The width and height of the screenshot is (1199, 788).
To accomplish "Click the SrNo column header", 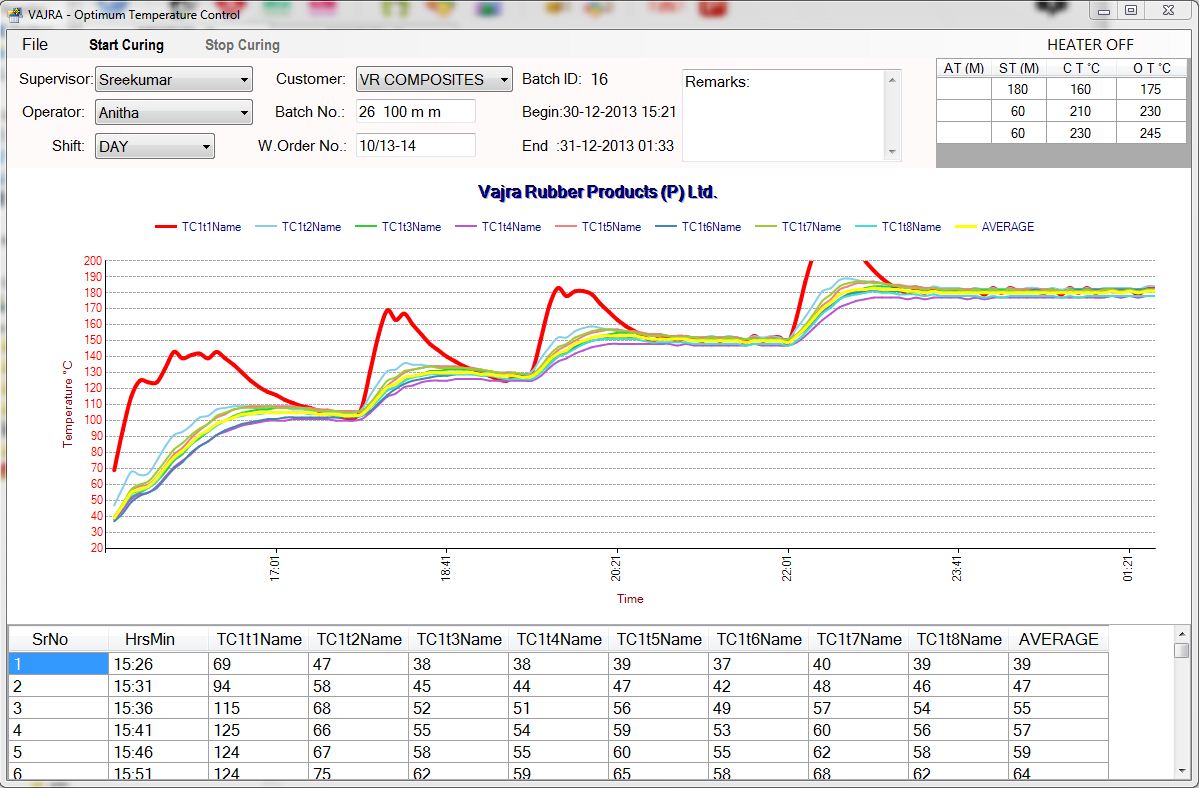I will point(50,639).
